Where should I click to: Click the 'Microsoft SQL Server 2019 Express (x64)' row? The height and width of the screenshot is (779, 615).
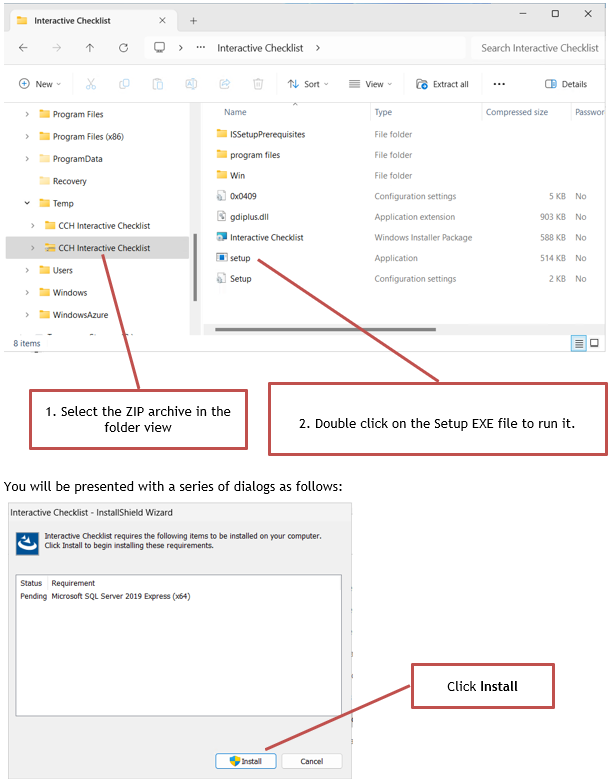(x=179, y=596)
